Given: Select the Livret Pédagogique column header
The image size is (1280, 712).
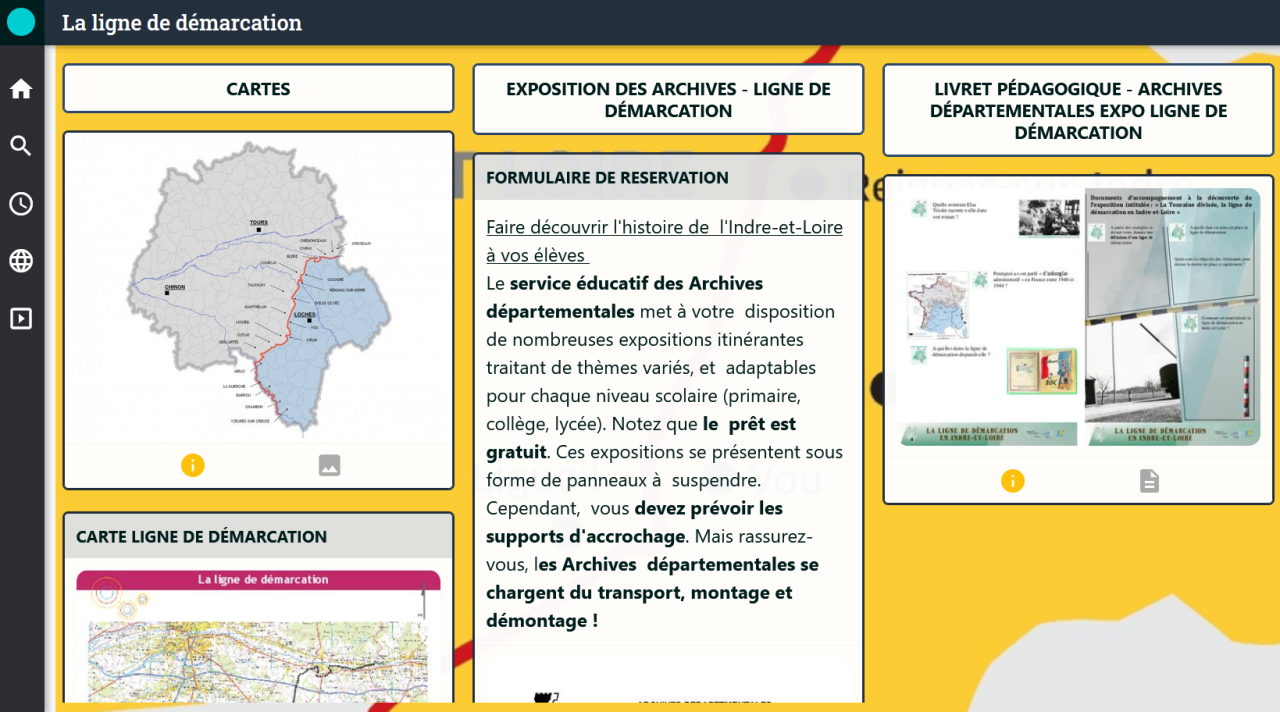Looking at the screenshot, I should (1078, 111).
